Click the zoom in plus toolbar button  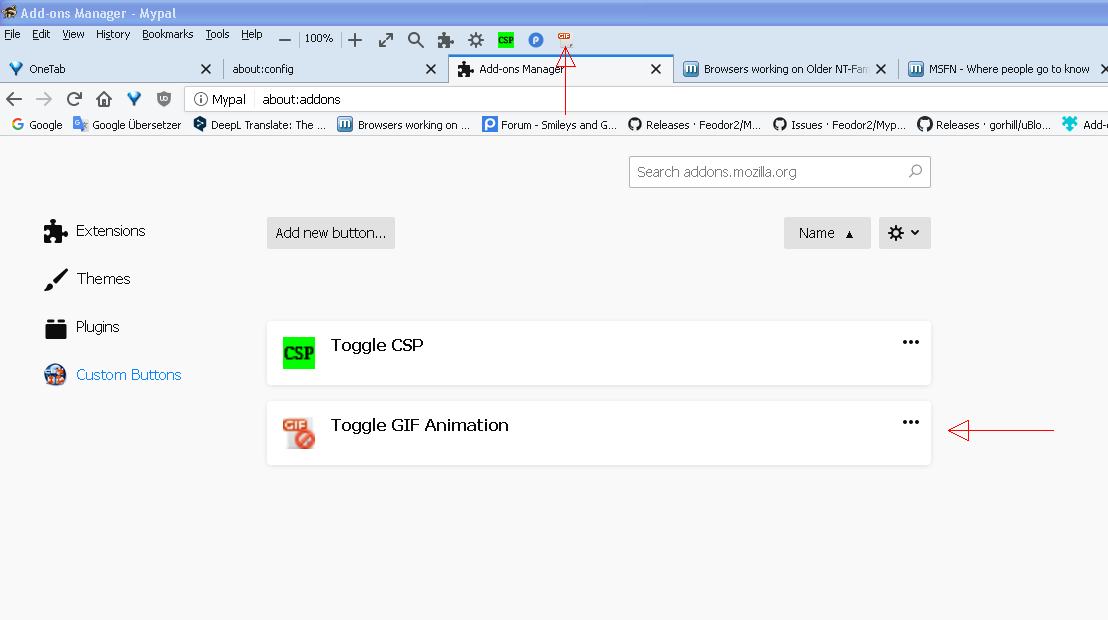tap(355, 40)
